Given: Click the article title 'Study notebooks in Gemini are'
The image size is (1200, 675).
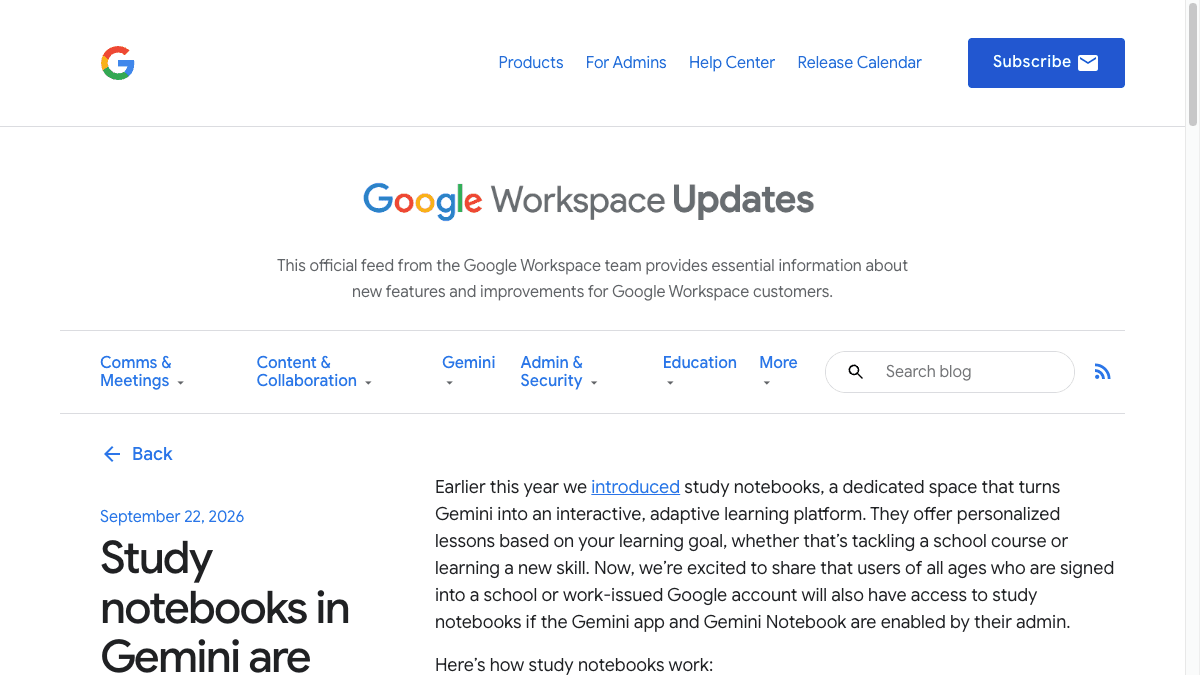Looking at the screenshot, I should click(225, 606).
